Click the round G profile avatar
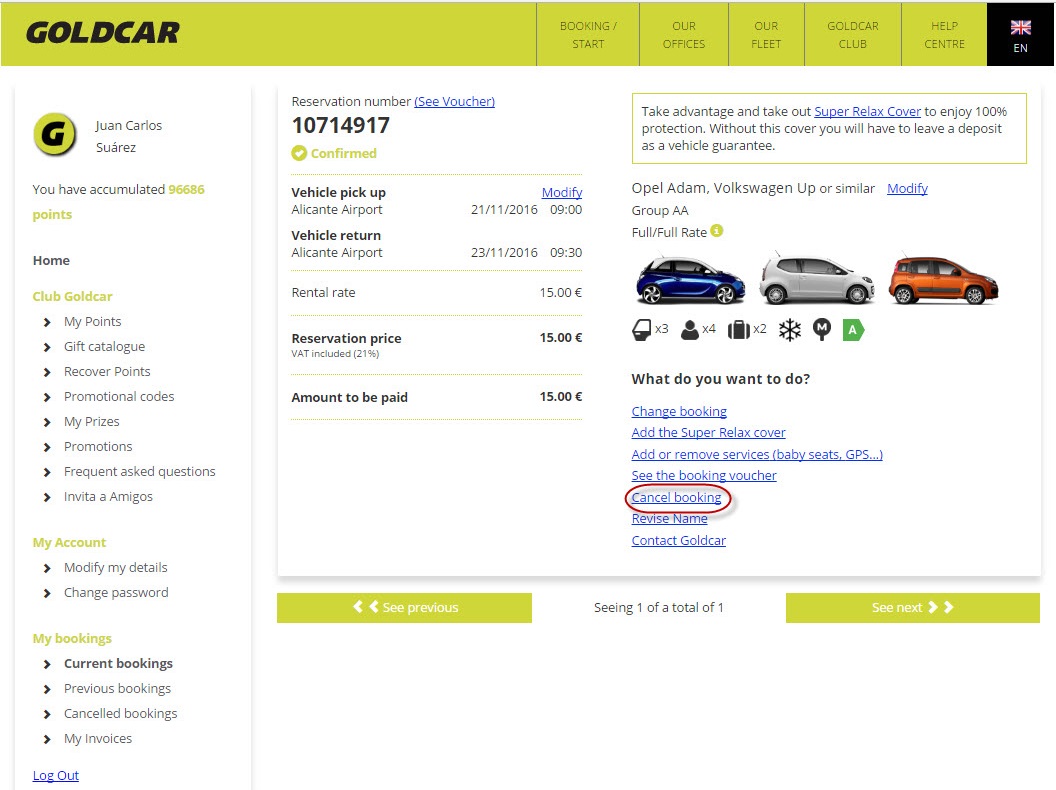Image resolution: width=1056 pixels, height=790 pixels. point(55,134)
